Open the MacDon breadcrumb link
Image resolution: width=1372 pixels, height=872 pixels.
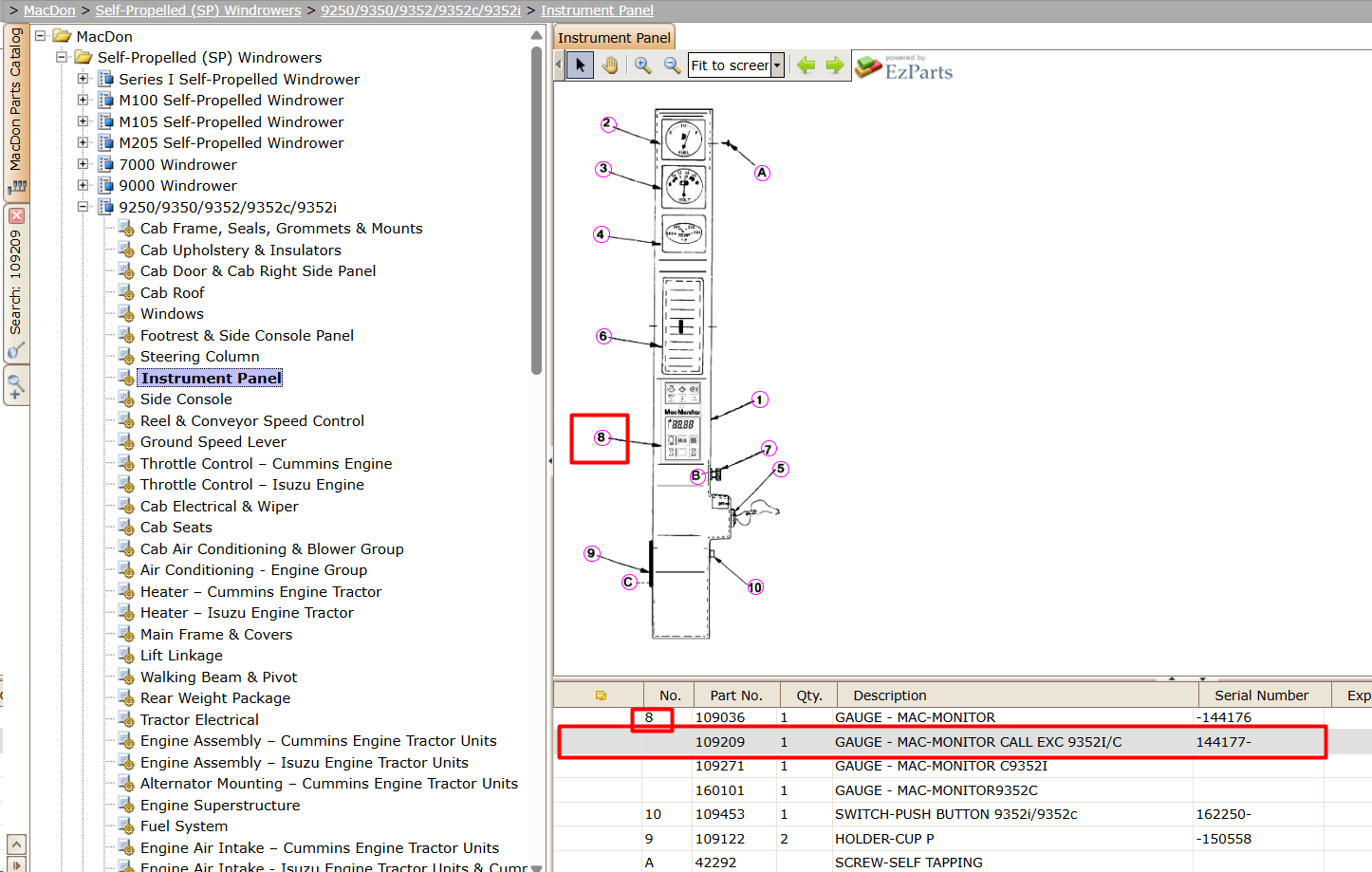(49, 10)
